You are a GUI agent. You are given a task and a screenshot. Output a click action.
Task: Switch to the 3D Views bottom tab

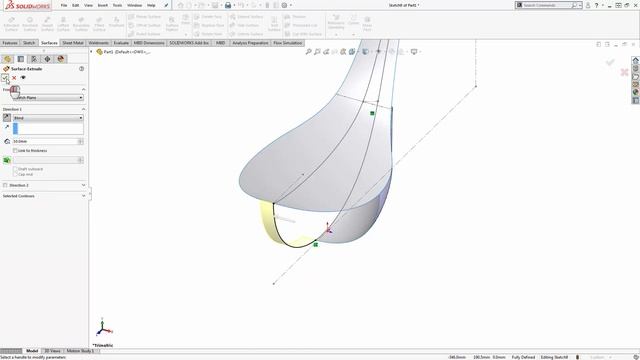coord(52,351)
